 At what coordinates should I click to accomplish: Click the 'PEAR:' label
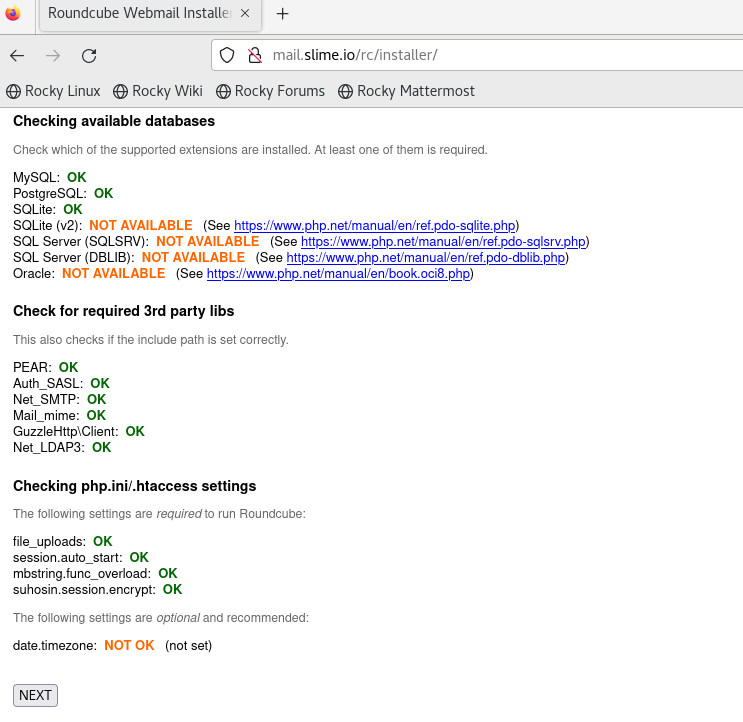tap(32, 368)
